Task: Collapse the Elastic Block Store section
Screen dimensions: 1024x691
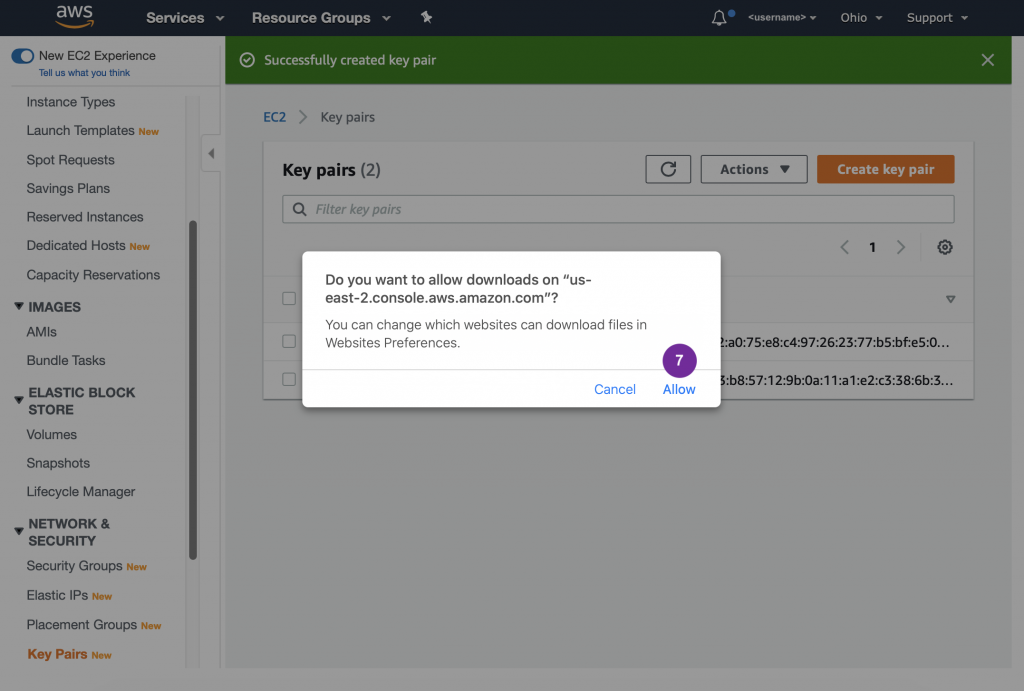Action: click(x=19, y=400)
